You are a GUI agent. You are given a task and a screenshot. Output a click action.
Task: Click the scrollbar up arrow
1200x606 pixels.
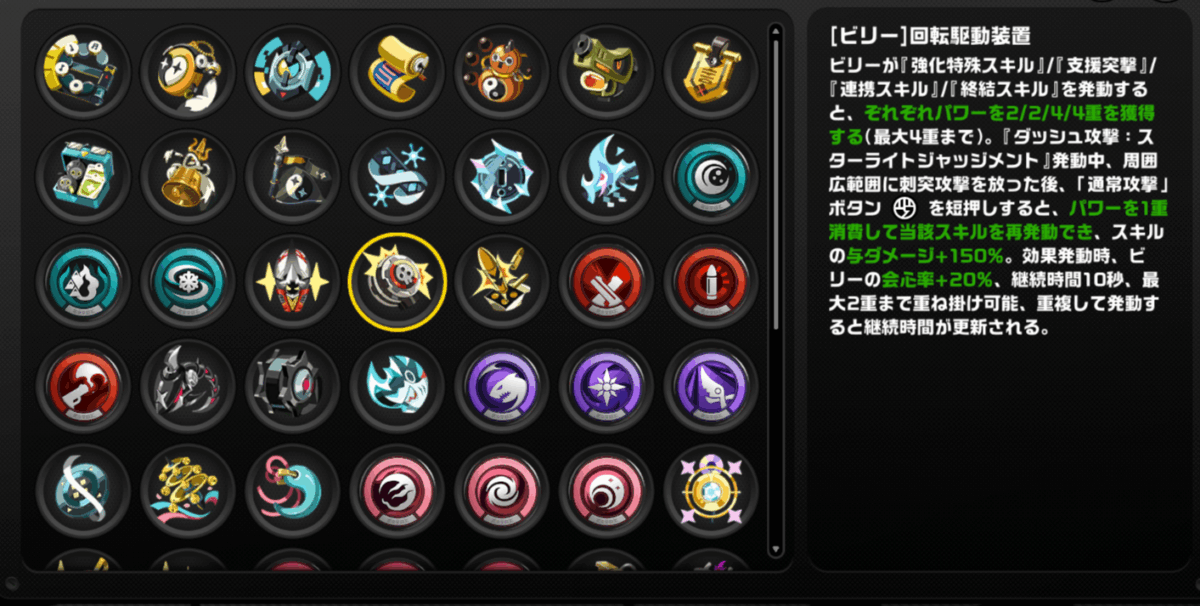775,31
